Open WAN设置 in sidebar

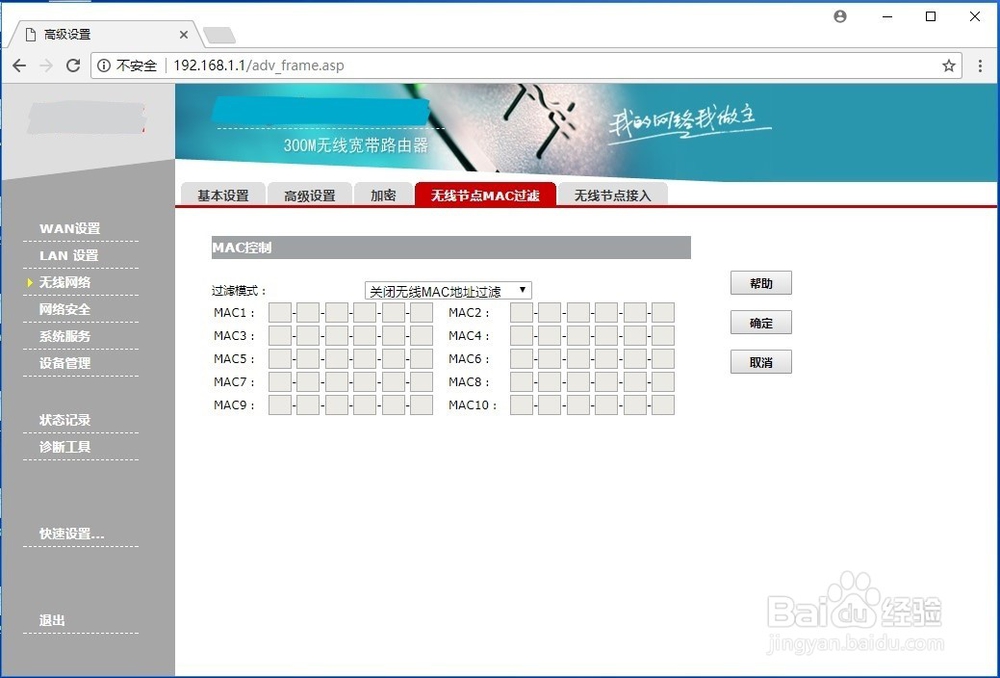coord(70,228)
